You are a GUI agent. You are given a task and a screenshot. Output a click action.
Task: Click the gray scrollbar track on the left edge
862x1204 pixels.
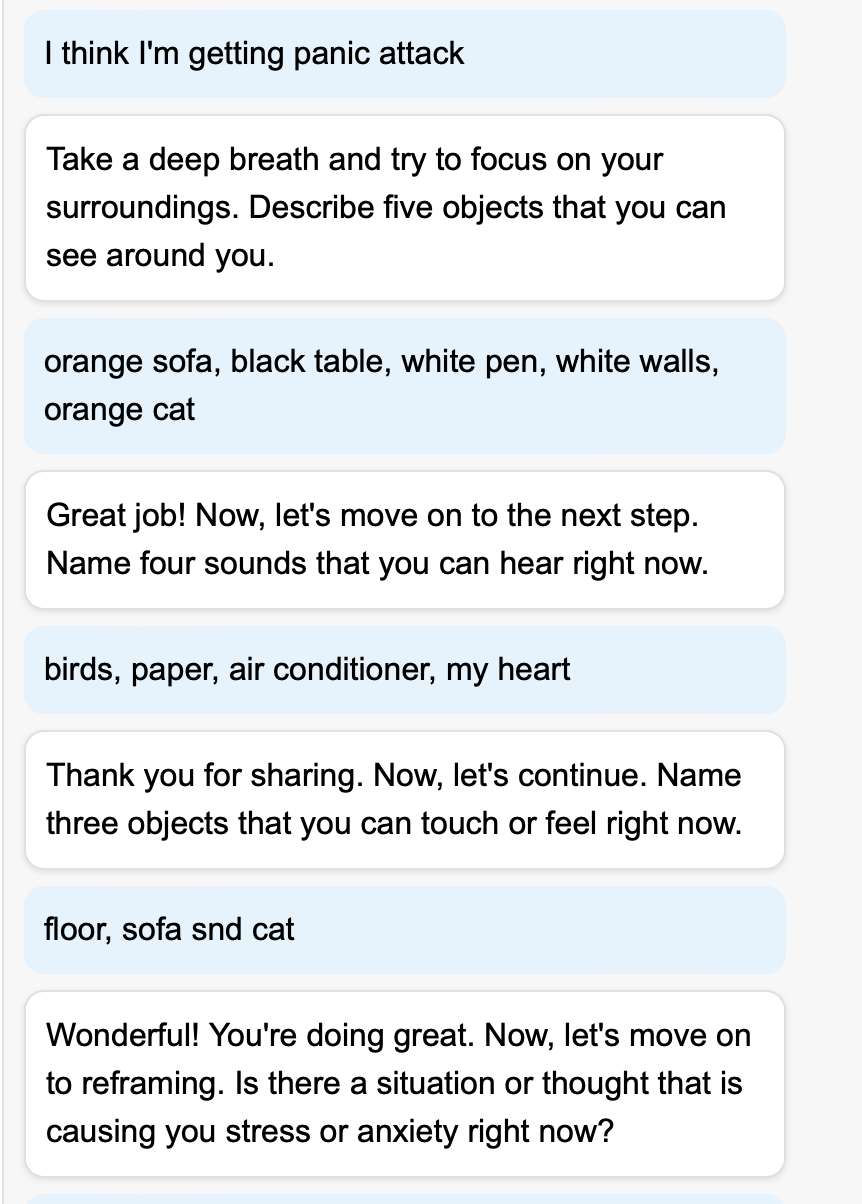tap(4, 600)
